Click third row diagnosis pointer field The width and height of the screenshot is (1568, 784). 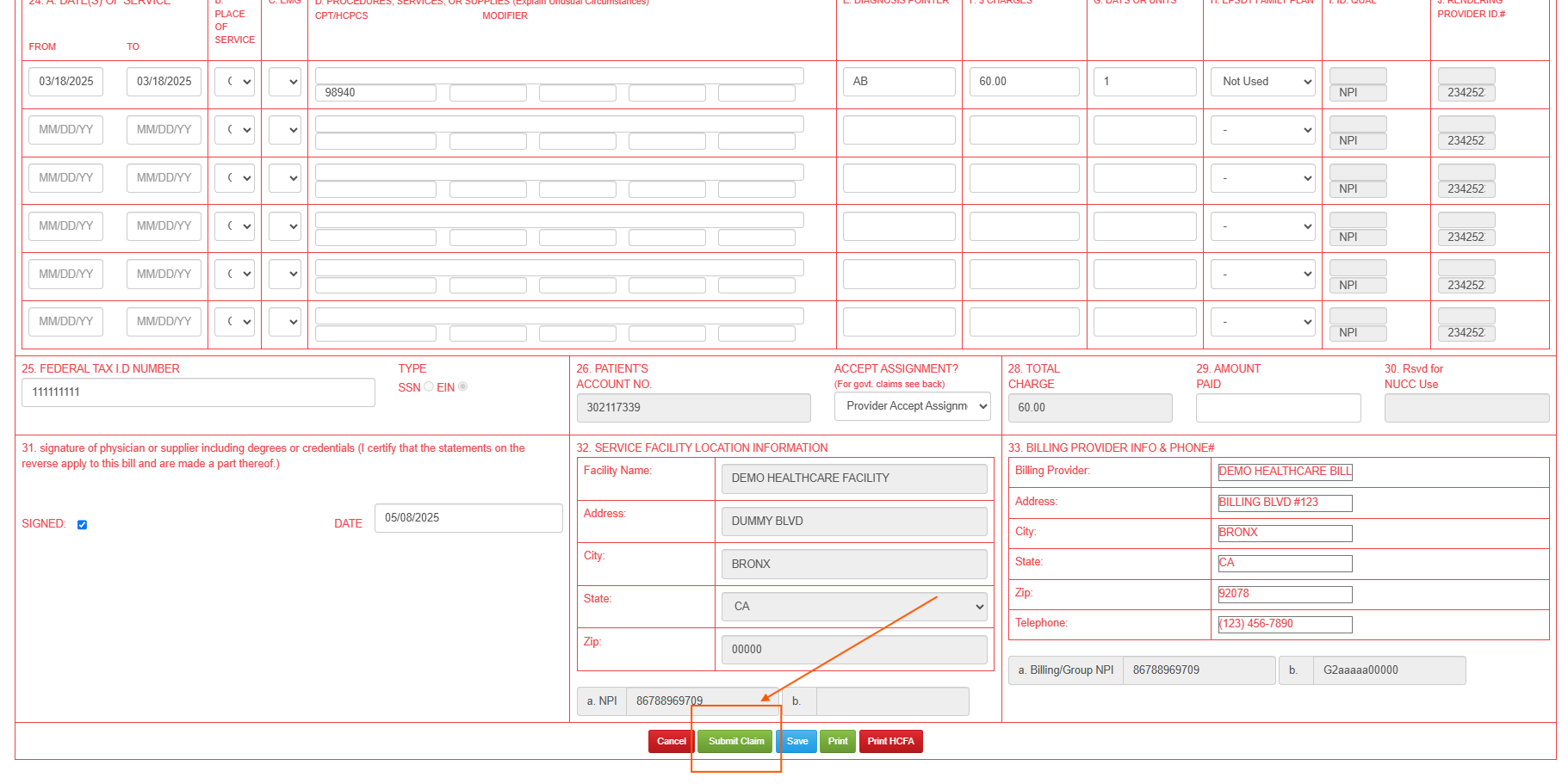coord(899,178)
